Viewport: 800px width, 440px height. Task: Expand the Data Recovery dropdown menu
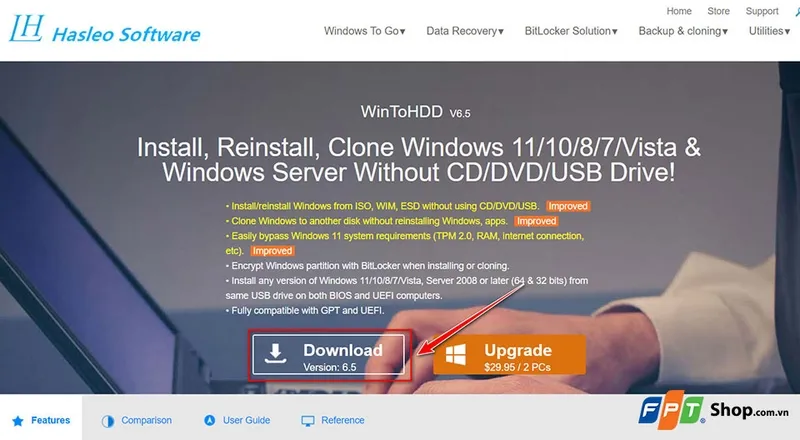[465, 31]
